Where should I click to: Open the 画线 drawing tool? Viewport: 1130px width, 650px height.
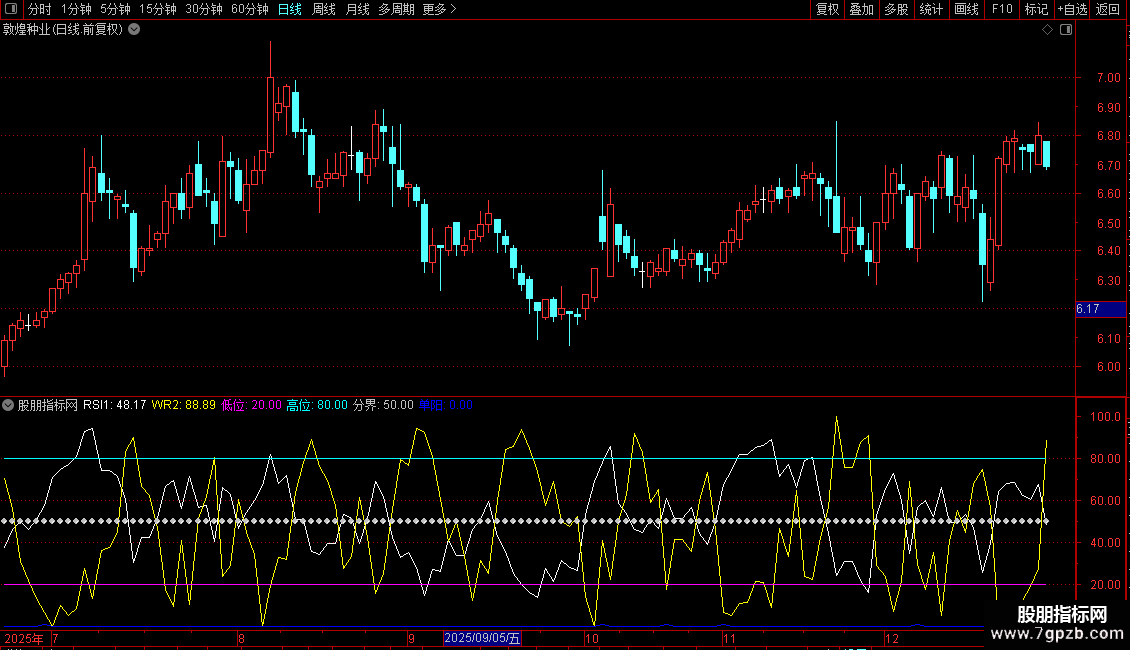click(x=966, y=10)
